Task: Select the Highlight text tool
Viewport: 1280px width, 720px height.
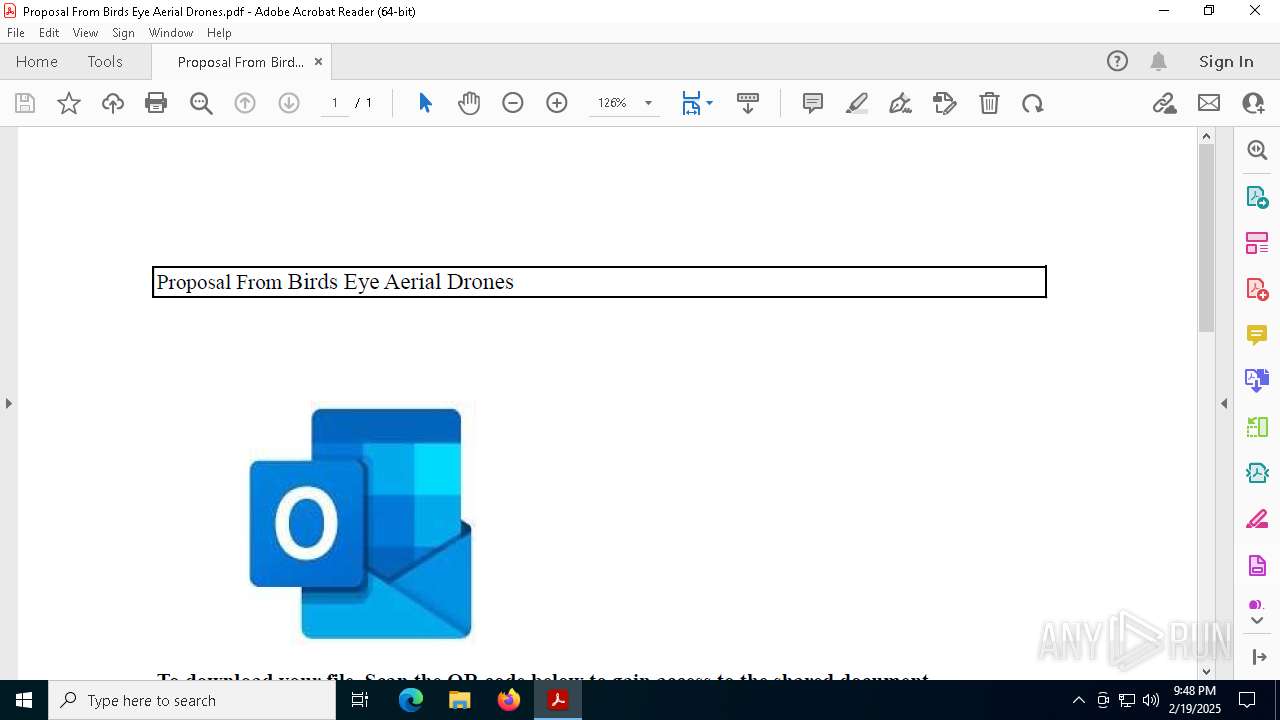Action: click(x=857, y=103)
